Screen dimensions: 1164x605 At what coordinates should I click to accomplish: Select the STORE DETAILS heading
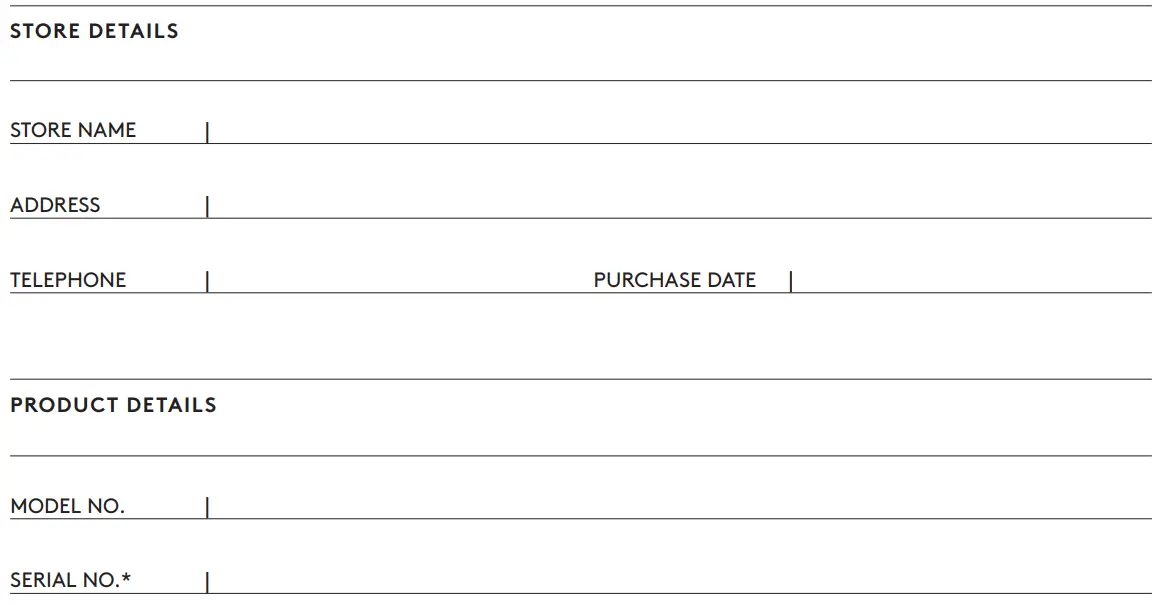pyautogui.click(x=94, y=31)
